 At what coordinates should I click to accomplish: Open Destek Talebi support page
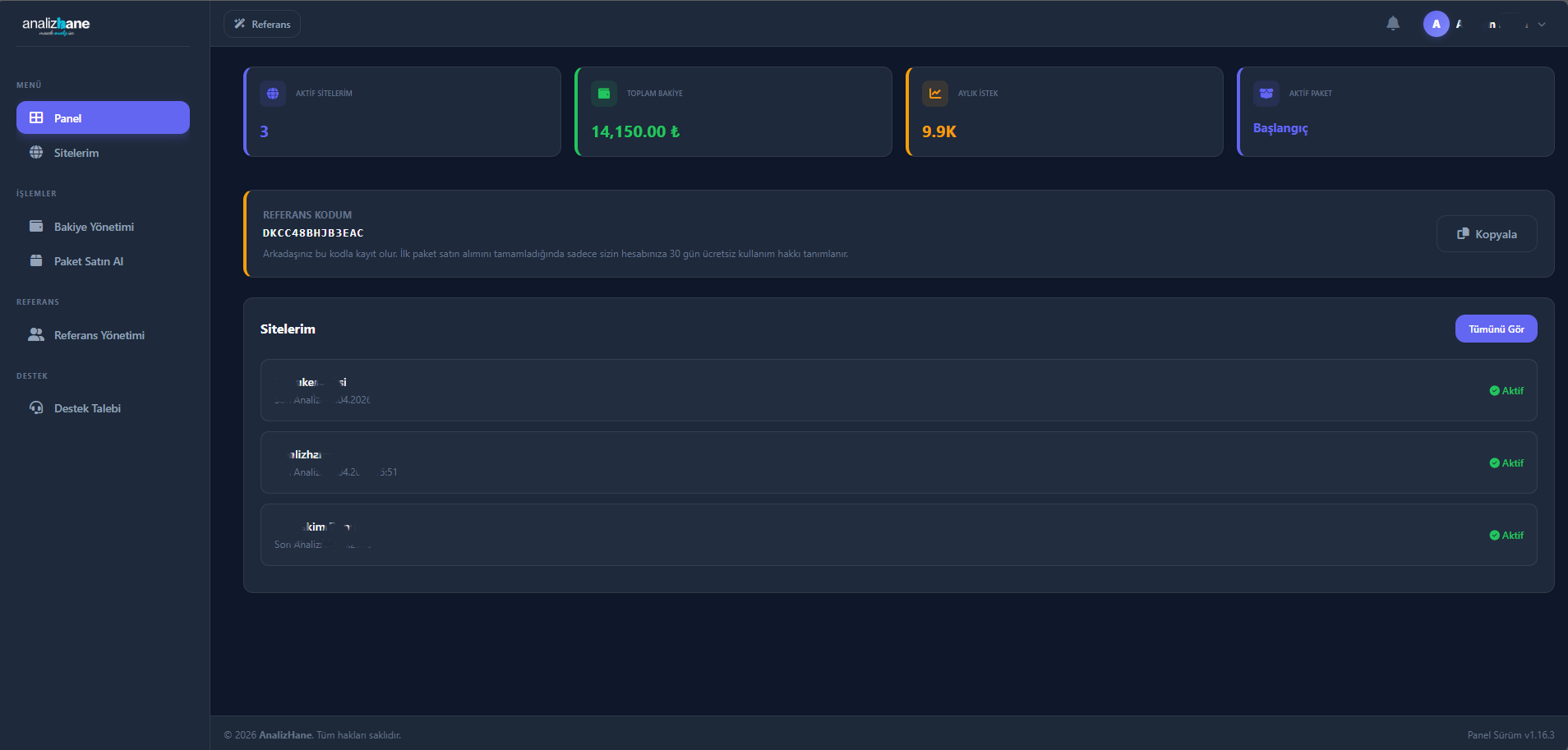(x=87, y=408)
